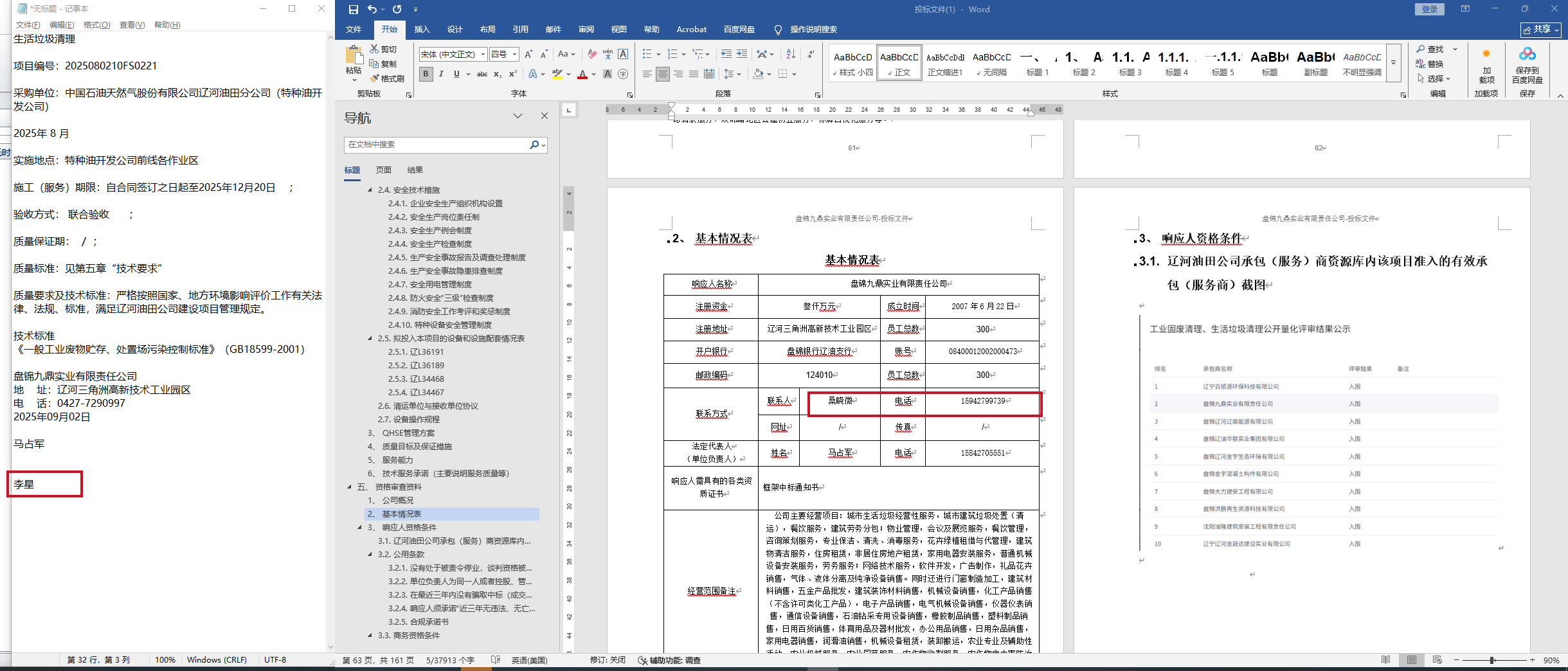Collapse the 2.4 安全技术措施 tree node

tap(370, 190)
